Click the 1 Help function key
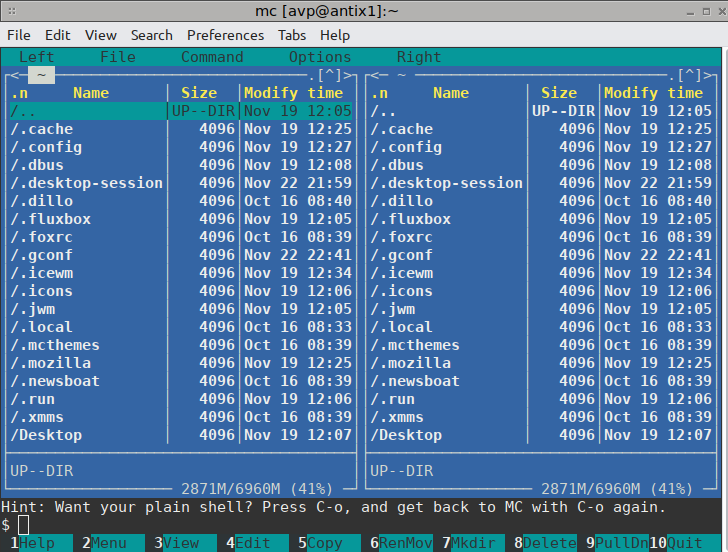 click(x=41, y=543)
